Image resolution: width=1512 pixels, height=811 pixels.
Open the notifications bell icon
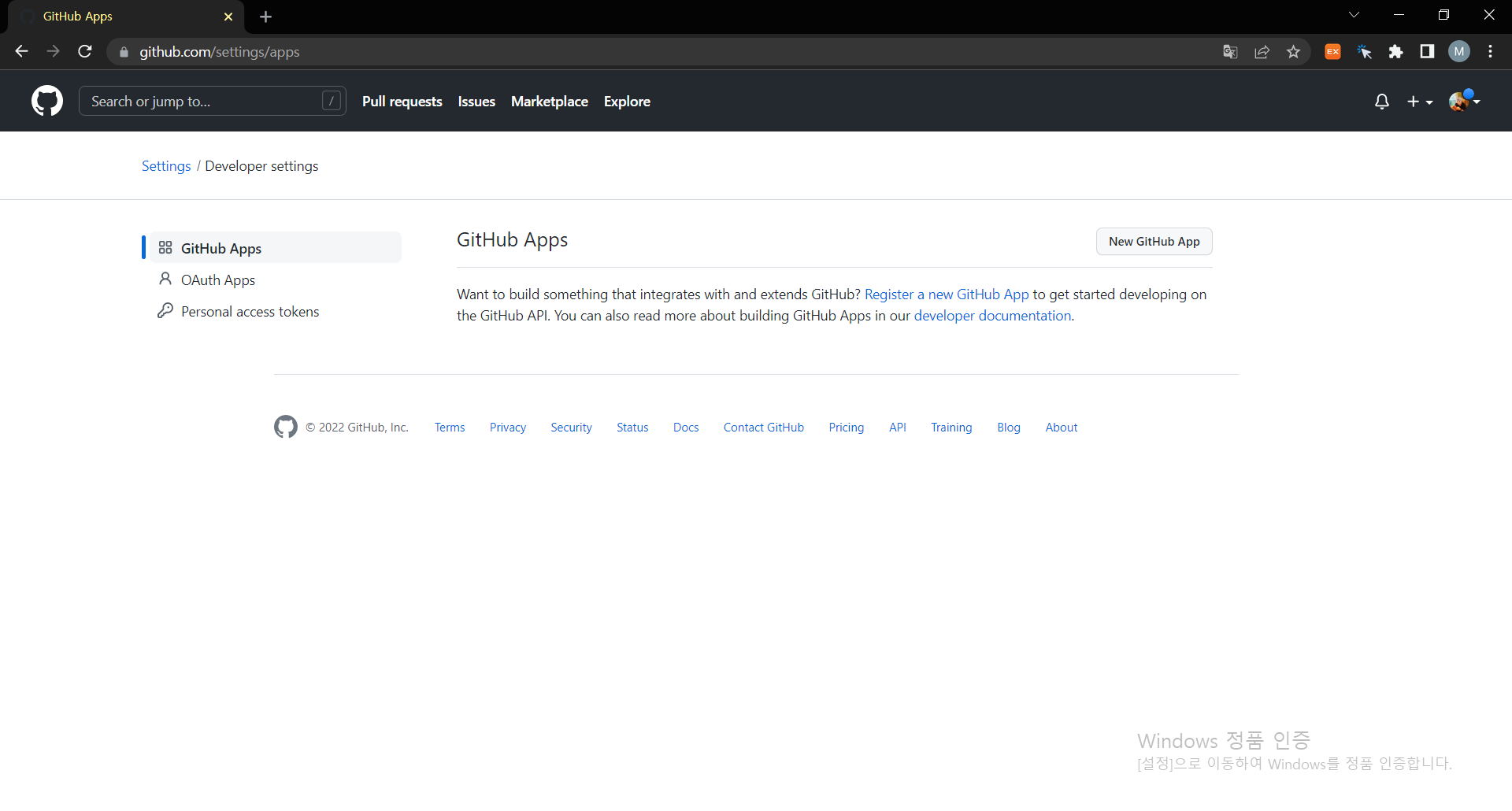point(1382,102)
